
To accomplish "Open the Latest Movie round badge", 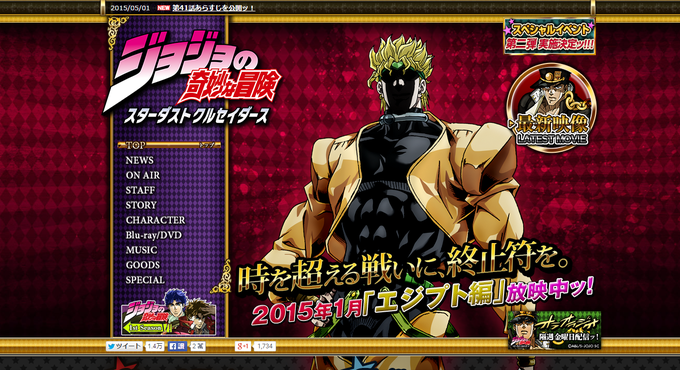I will pyautogui.click(x=551, y=108).
